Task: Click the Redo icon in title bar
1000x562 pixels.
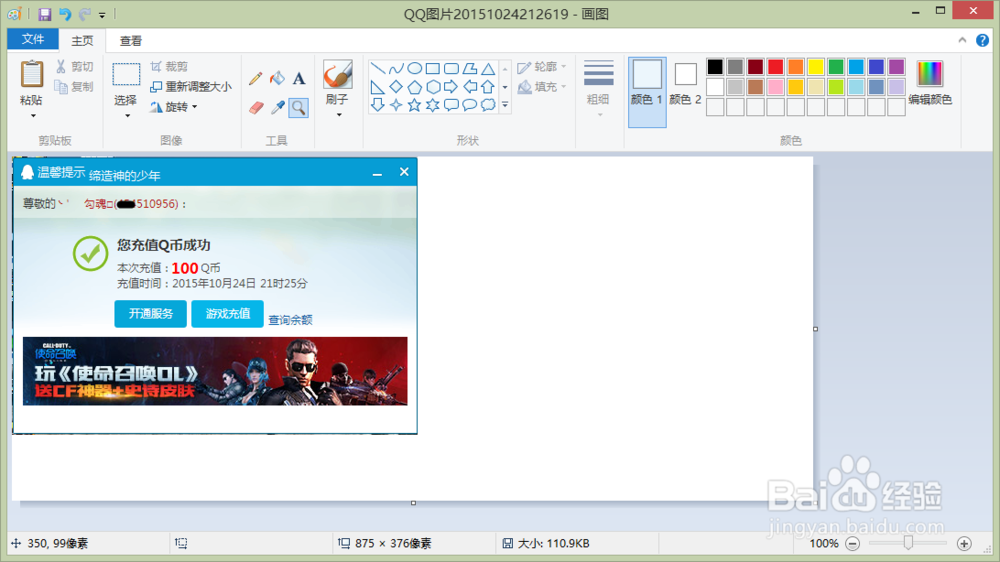Action: (x=84, y=14)
